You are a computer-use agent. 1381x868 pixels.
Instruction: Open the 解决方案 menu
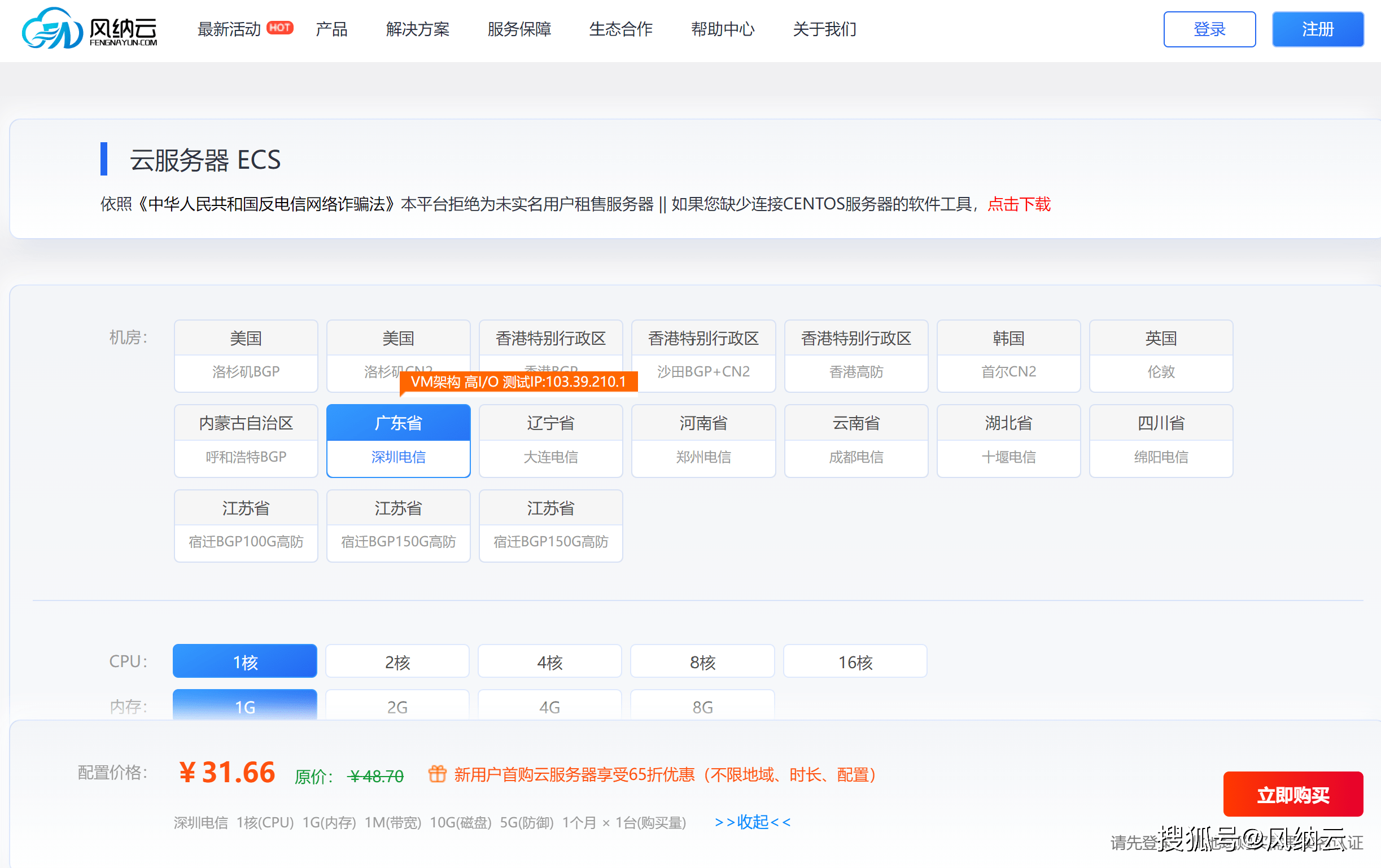pyautogui.click(x=417, y=29)
